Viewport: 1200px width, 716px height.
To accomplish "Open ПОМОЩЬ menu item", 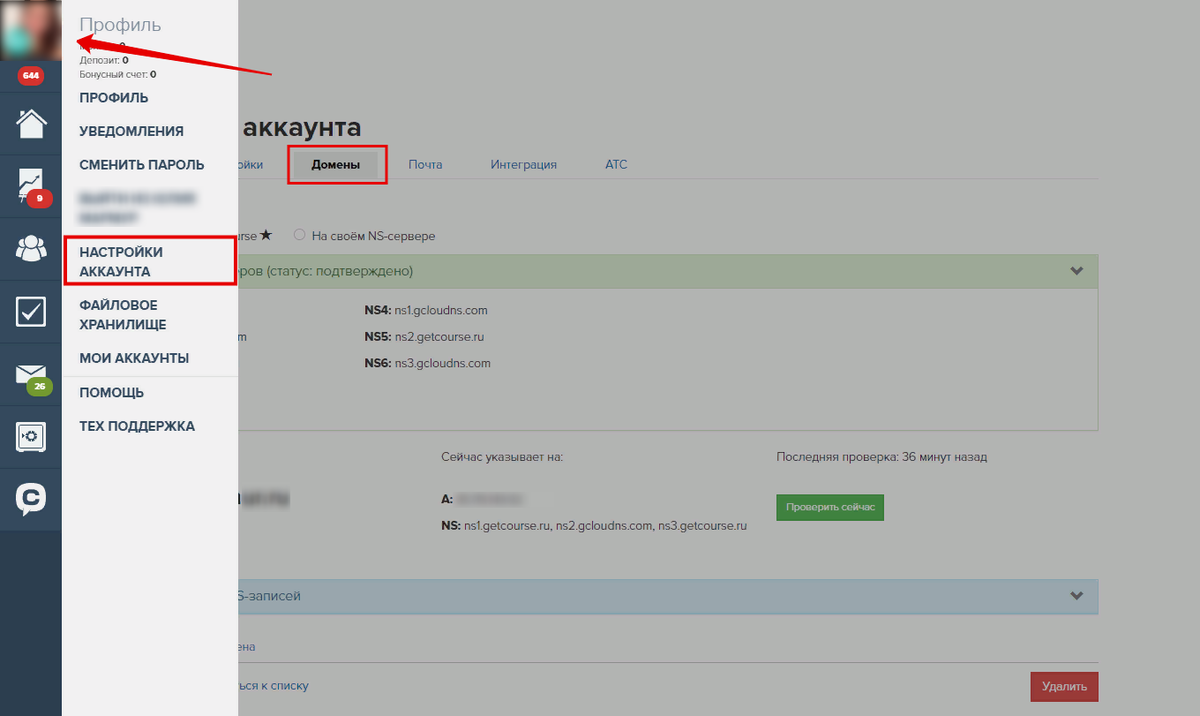I will (112, 393).
